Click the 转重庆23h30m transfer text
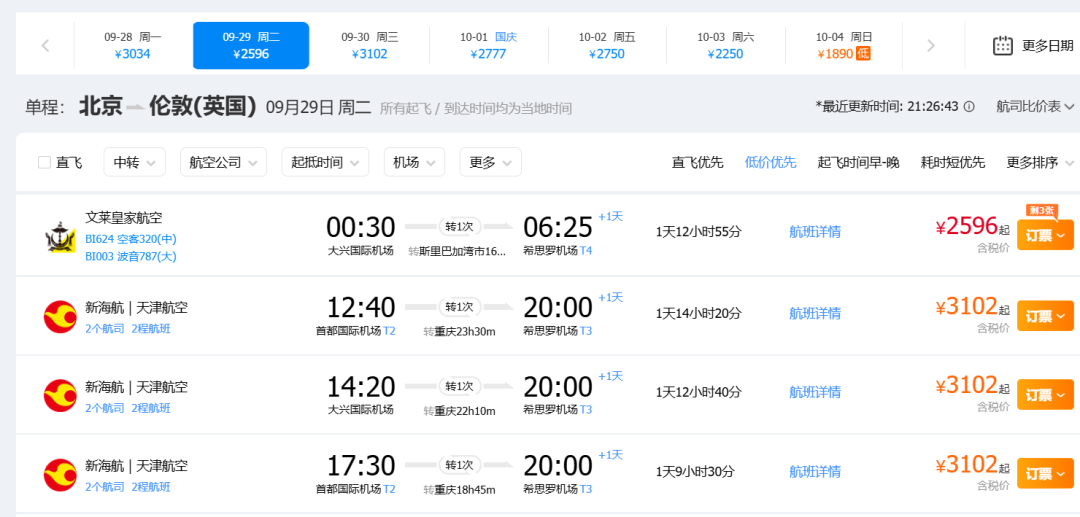 (x=459, y=332)
